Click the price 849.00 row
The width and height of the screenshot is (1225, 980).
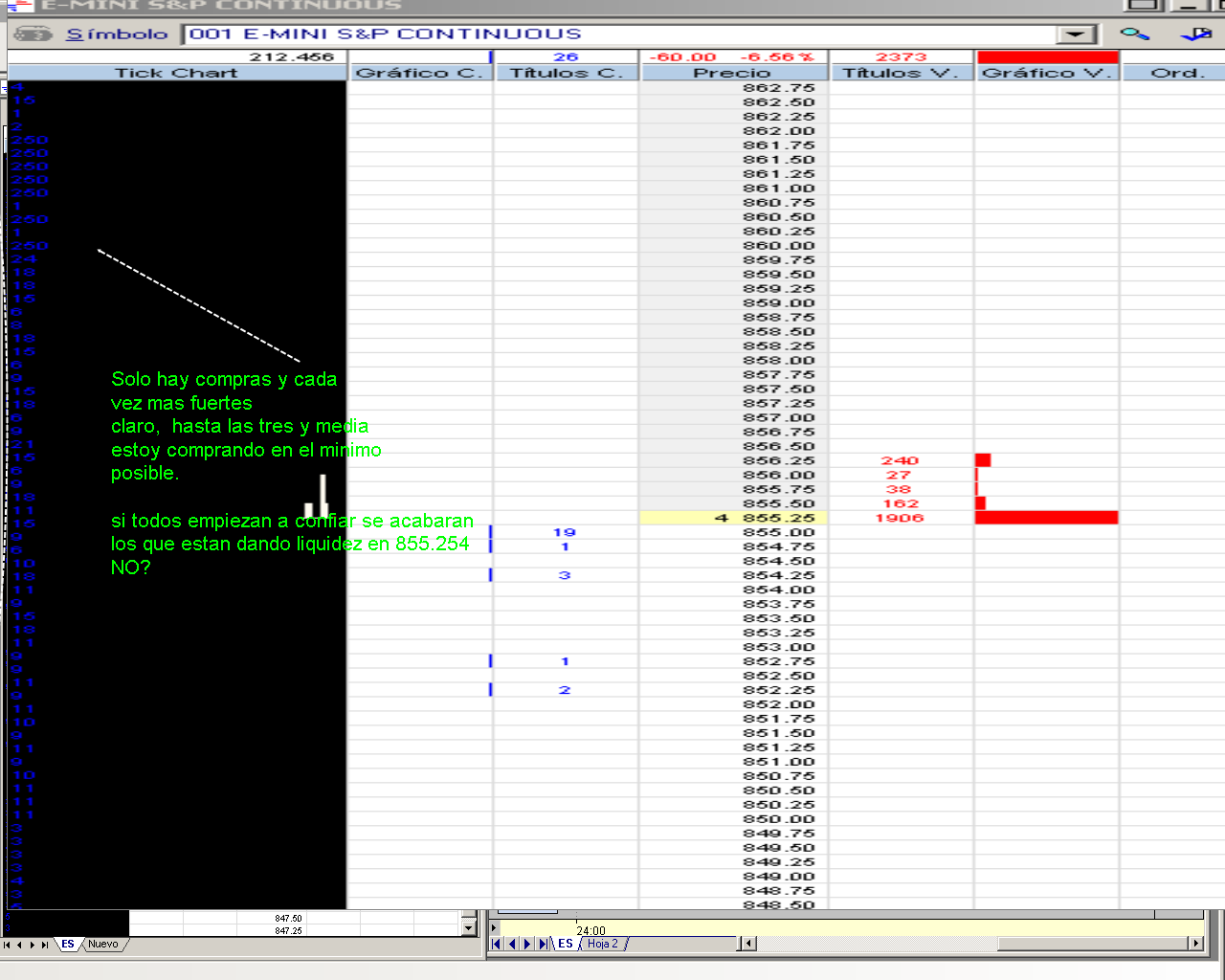click(779, 877)
